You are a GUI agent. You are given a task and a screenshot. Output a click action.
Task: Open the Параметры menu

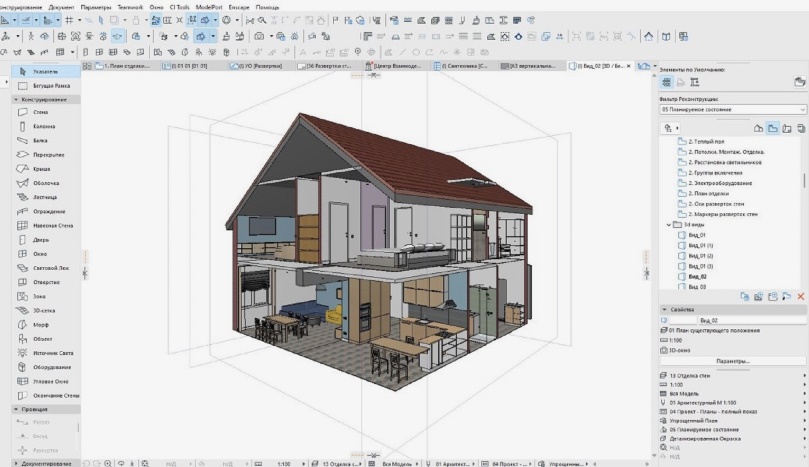tap(96, 7)
